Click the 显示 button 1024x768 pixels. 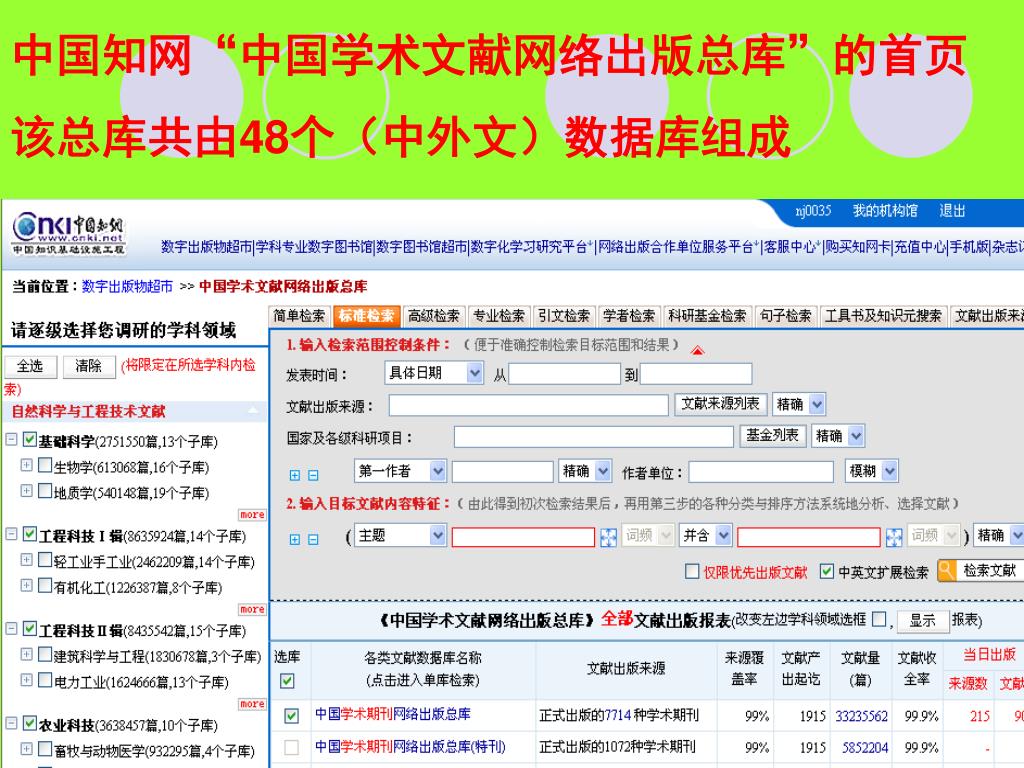[x=923, y=620]
